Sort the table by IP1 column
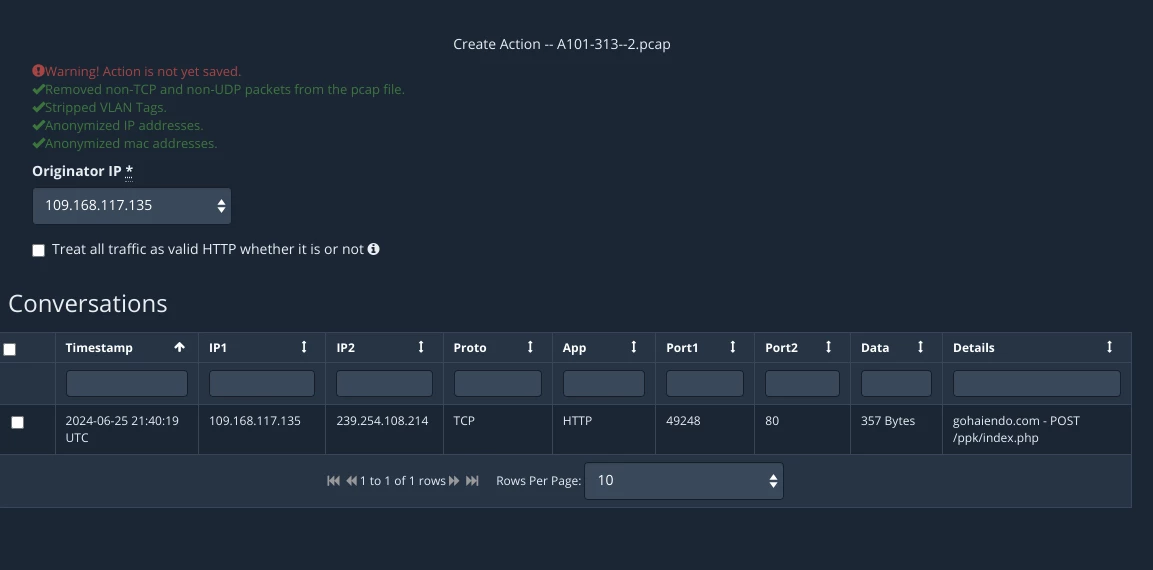 [x=304, y=347]
